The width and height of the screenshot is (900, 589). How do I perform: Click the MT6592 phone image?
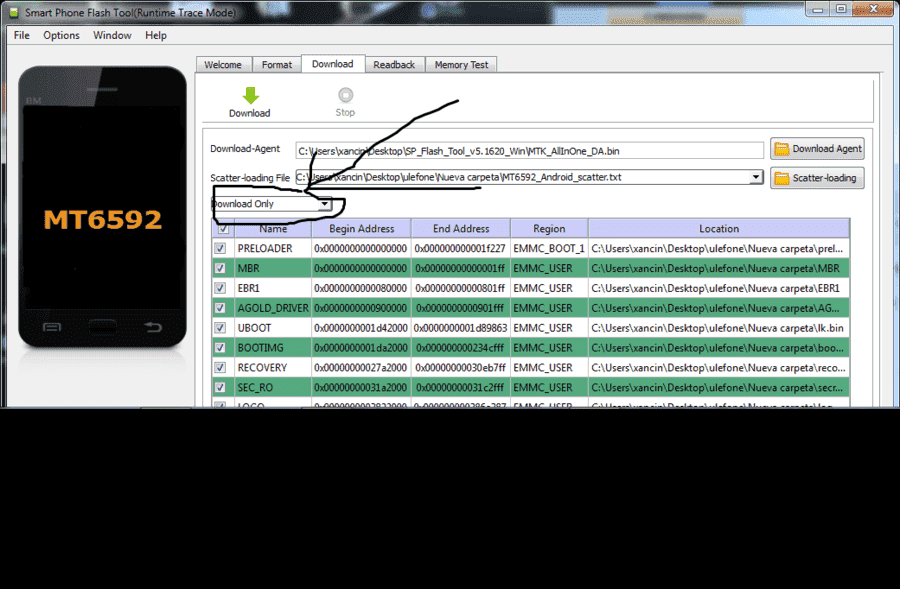pyautogui.click(x=102, y=207)
